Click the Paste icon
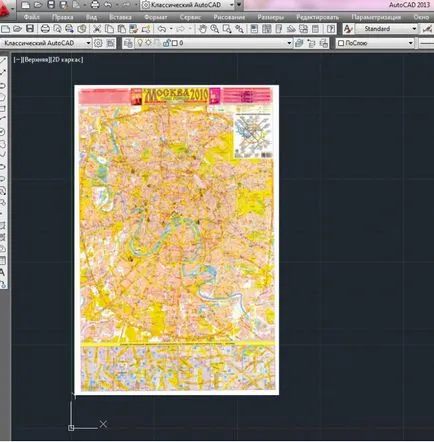The image size is (434, 442). point(121,29)
